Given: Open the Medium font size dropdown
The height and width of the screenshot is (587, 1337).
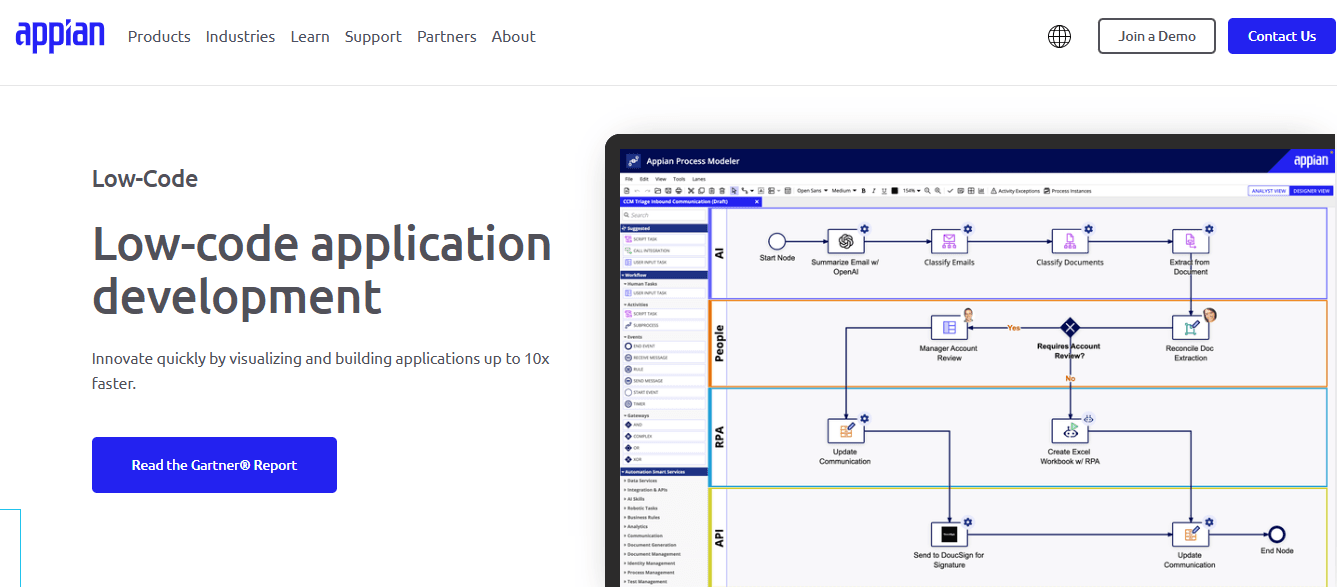Looking at the screenshot, I should coord(844,190).
